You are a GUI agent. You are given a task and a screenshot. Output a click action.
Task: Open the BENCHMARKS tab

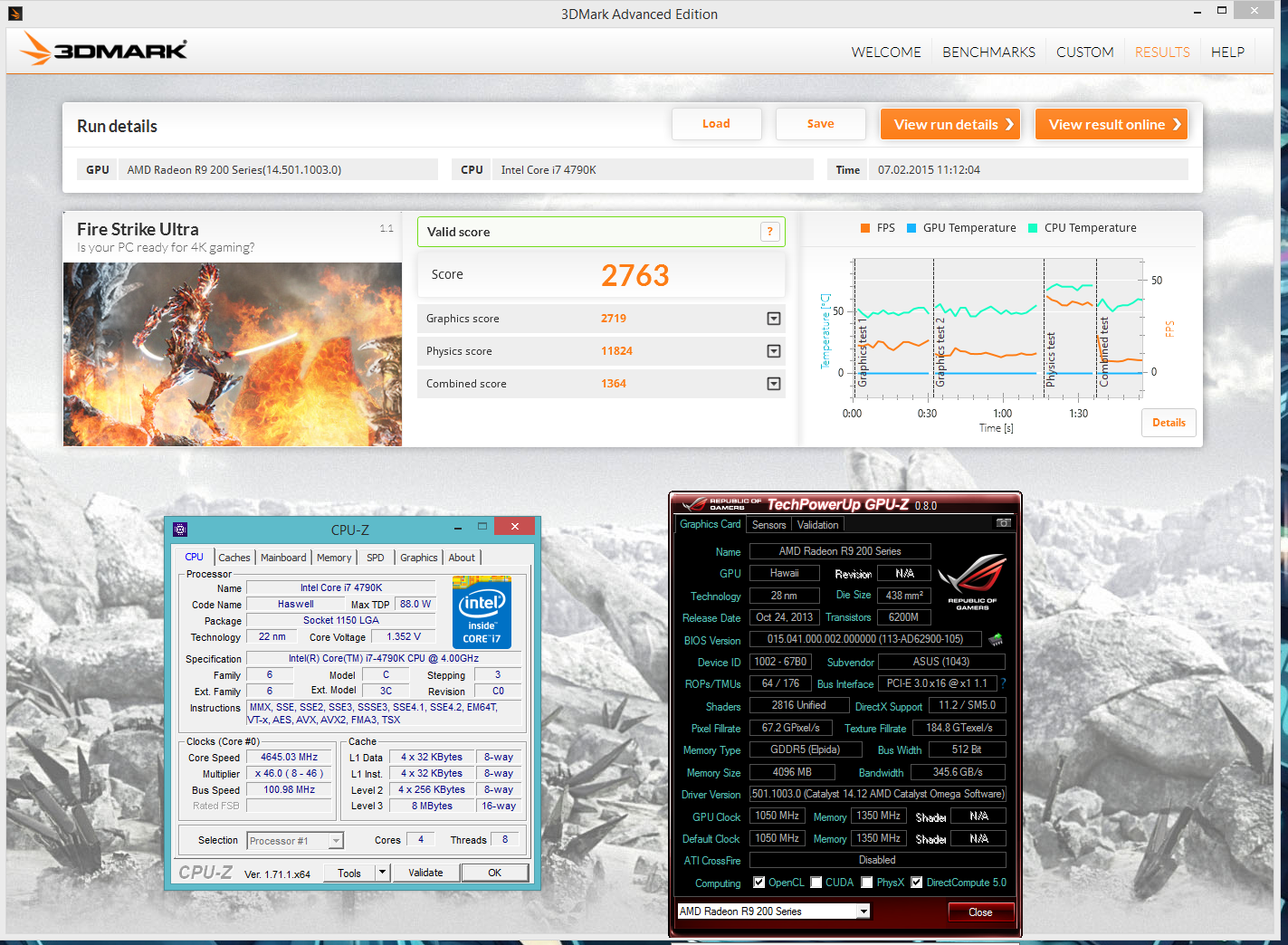point(988,52)
